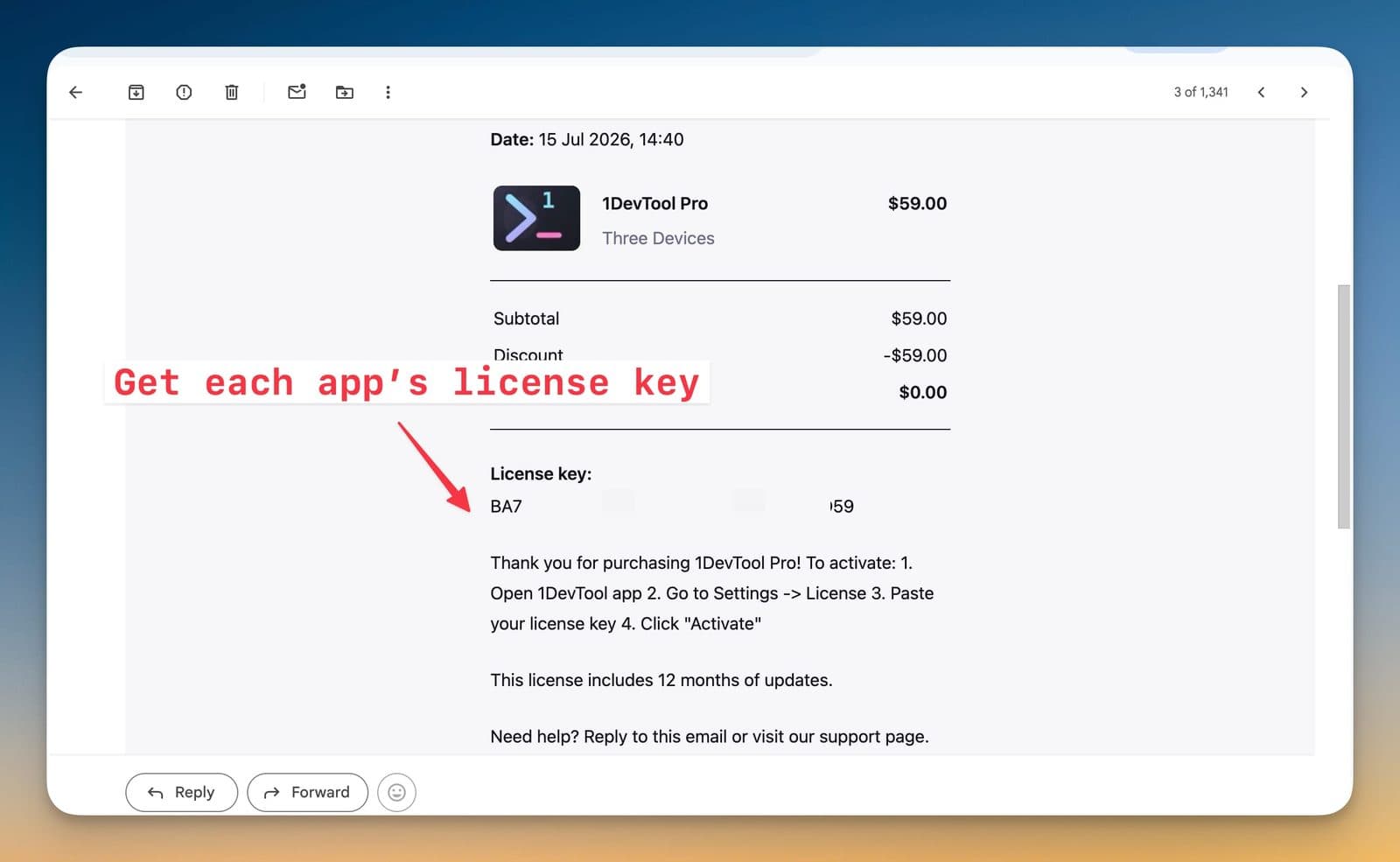Go to the older email chevron
1400x862 pixels.
click(x=1304, y=92)
